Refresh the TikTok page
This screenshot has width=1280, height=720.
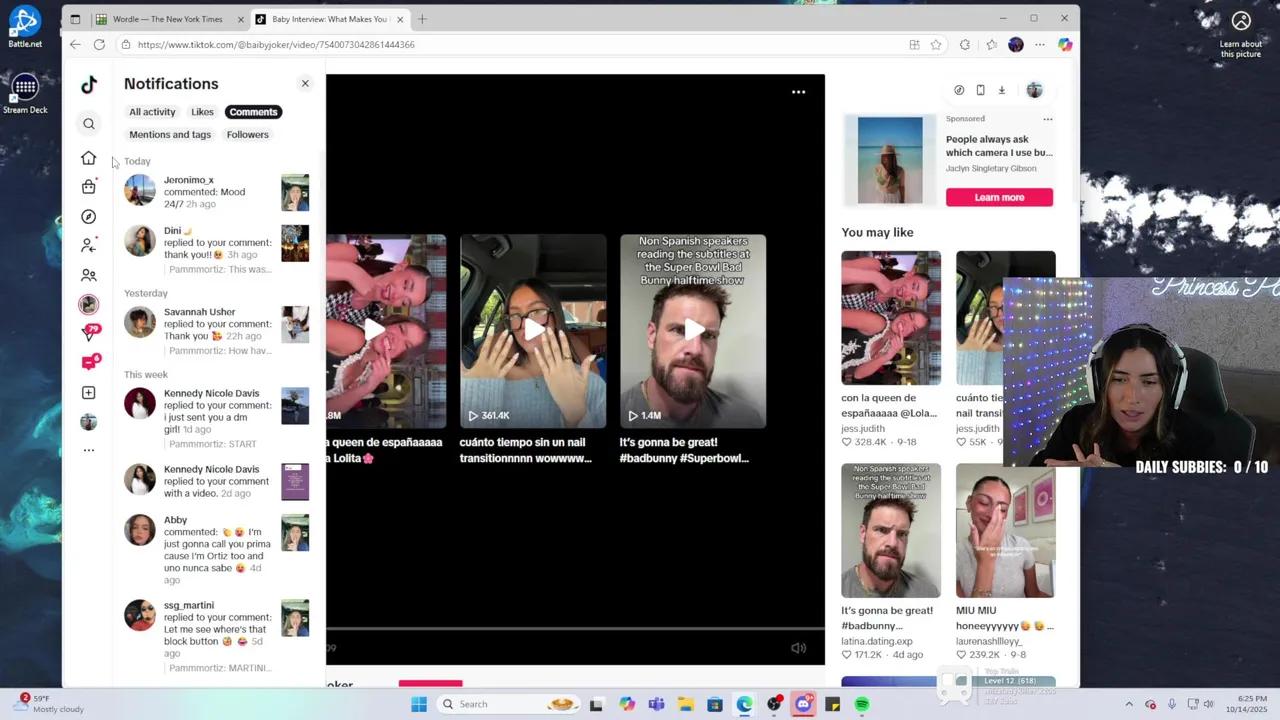[99, 45]
